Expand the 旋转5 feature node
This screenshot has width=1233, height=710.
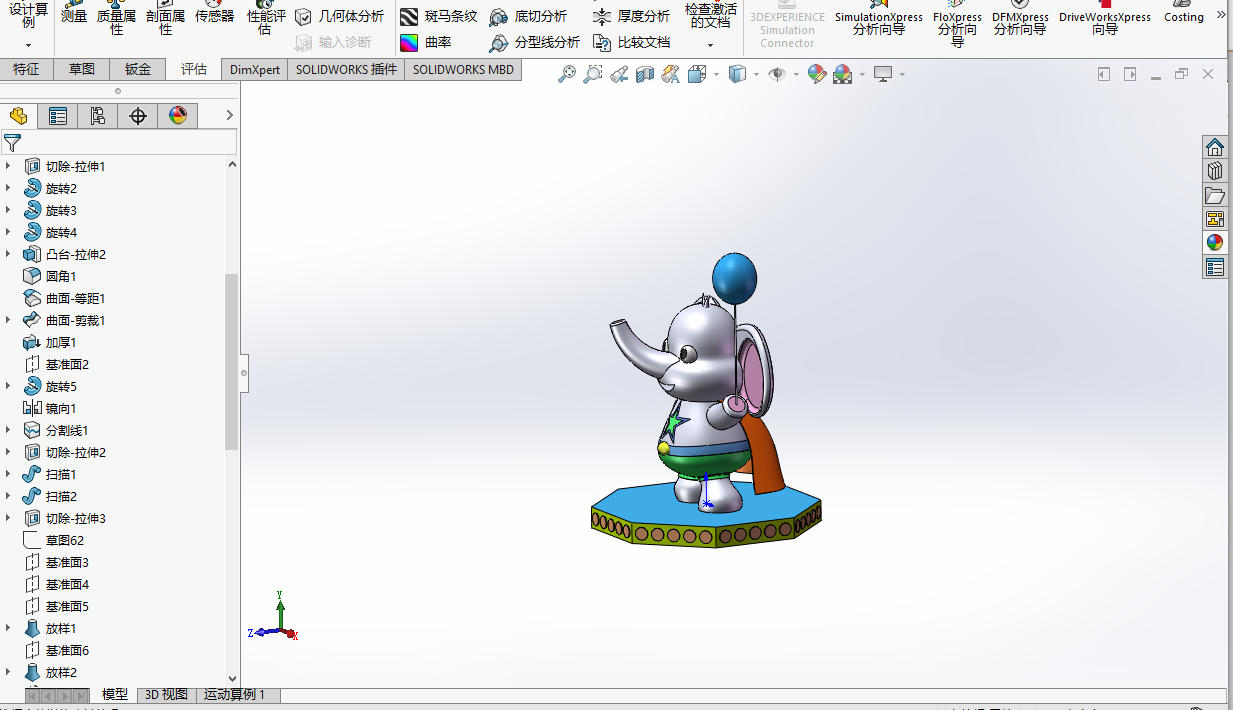tap(8, 386)
